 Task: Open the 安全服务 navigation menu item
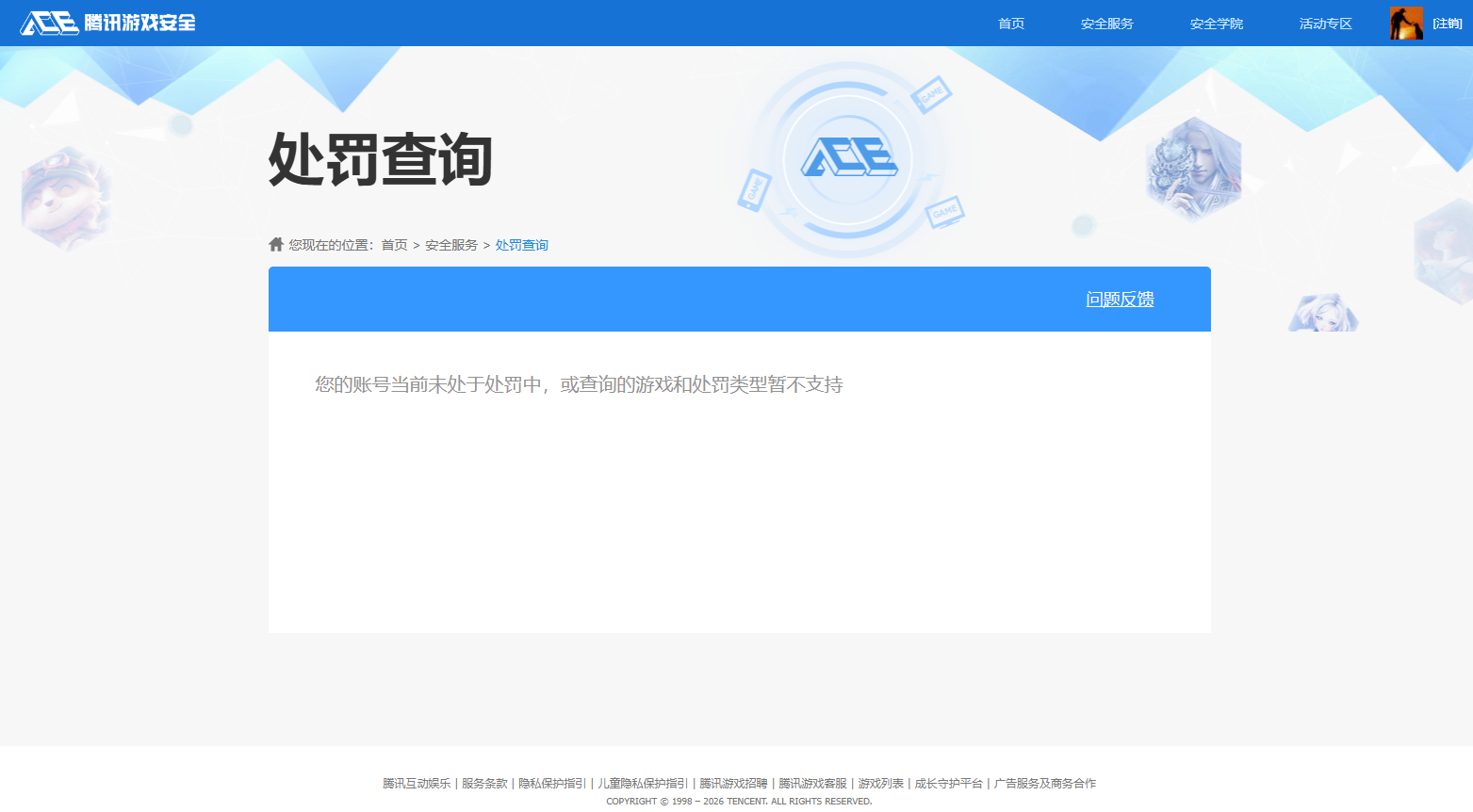[x=1106, y=23]
